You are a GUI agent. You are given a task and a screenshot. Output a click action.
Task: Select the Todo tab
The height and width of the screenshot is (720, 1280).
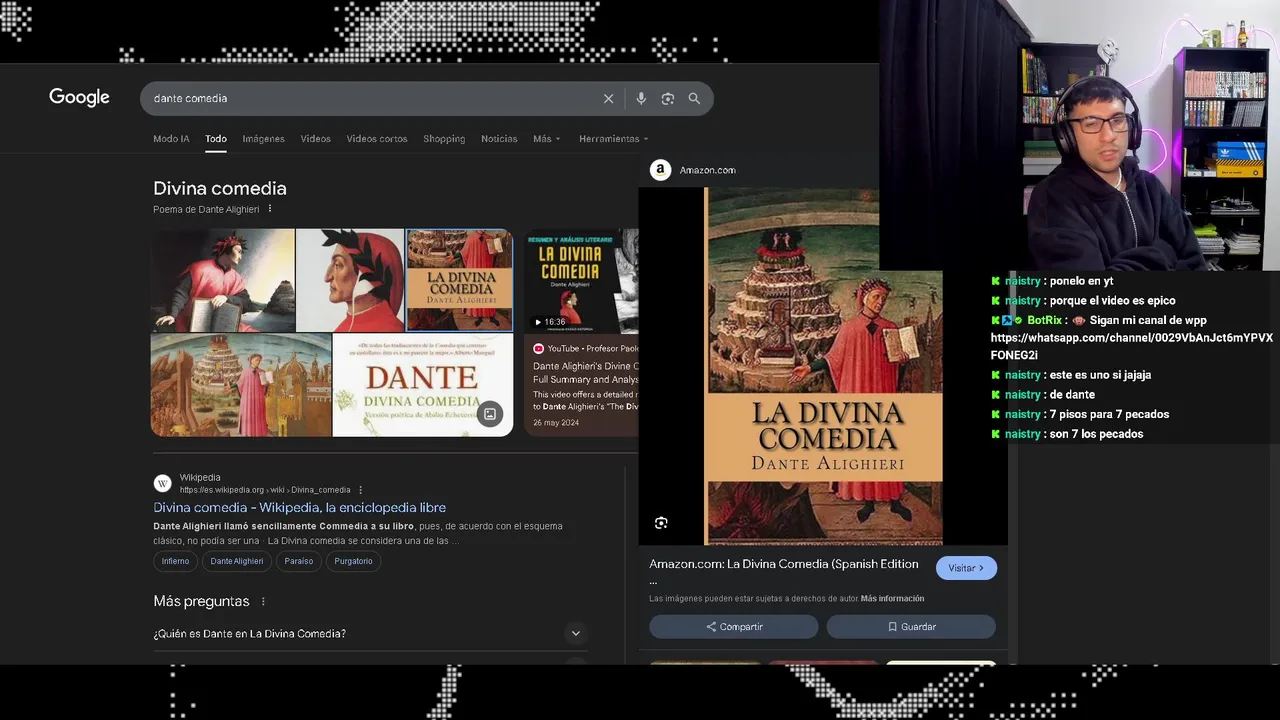point(216,139)
